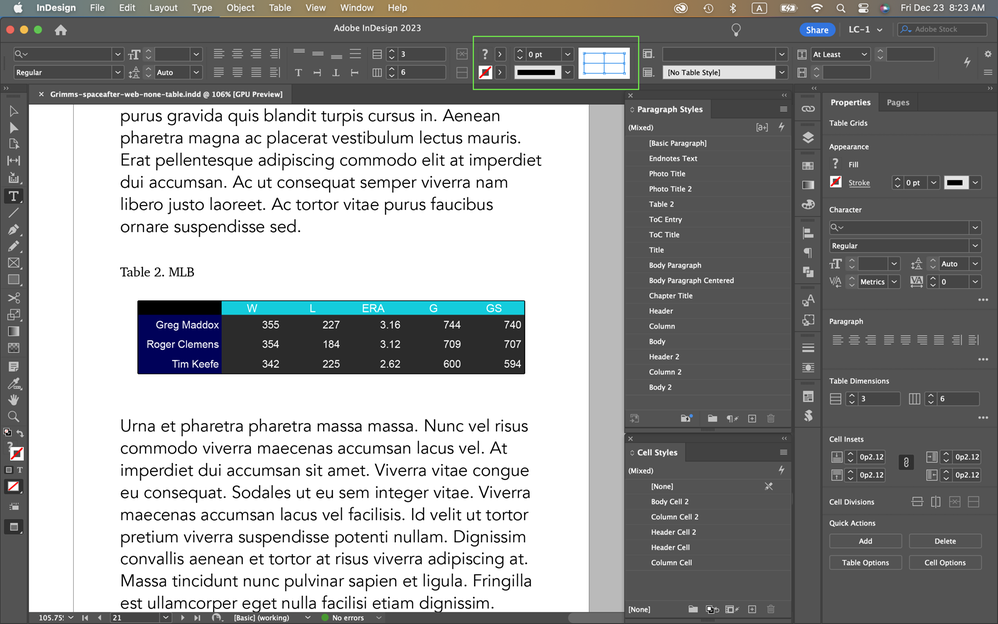This screenshot has height=624, width=998.
Task: Click black stroke type swatch in control bar
Action: click(x=537, y=73)
